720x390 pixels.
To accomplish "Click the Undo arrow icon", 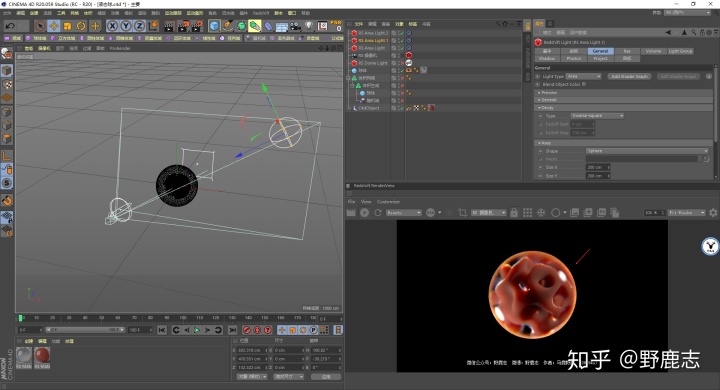I will [10, 26].
